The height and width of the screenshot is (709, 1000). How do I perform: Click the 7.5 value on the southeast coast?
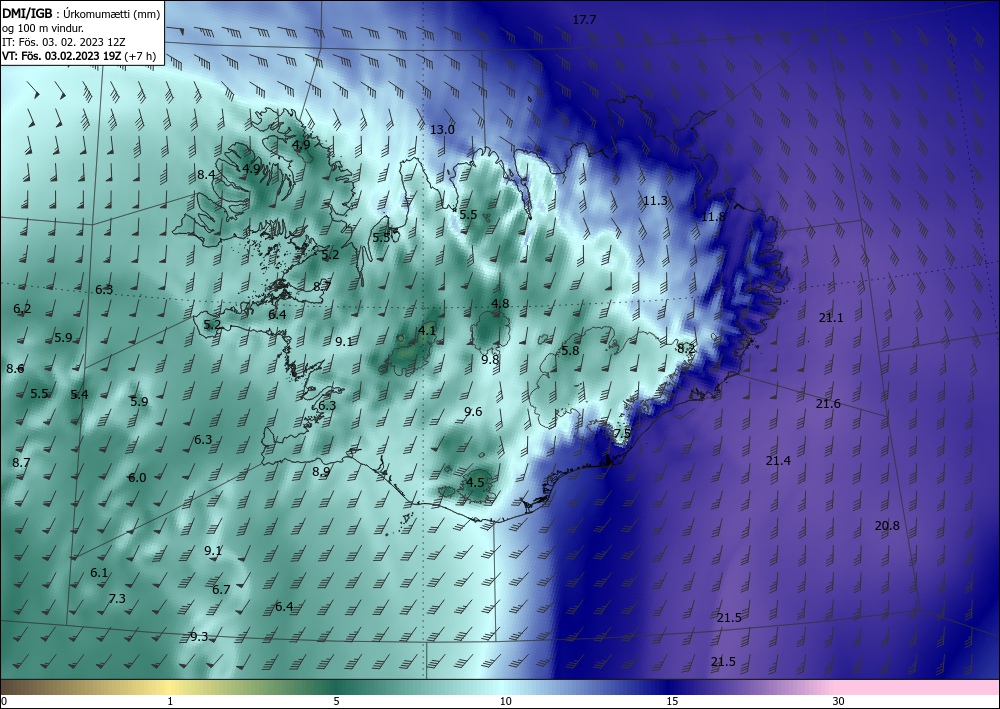[x=622, y=433]
